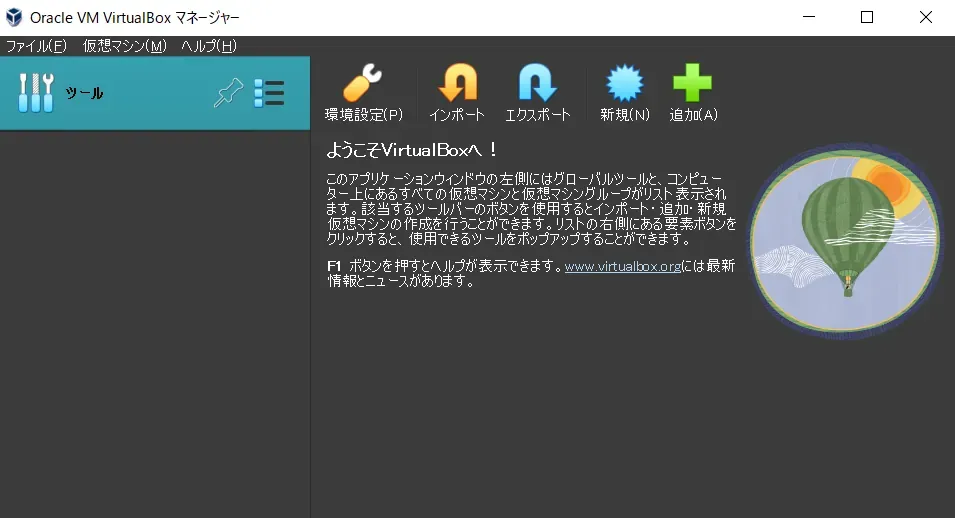The image size is (955, 518).
Task: Open the VirtualBox cube icon in title bar
Action: (x=14, y=17)
